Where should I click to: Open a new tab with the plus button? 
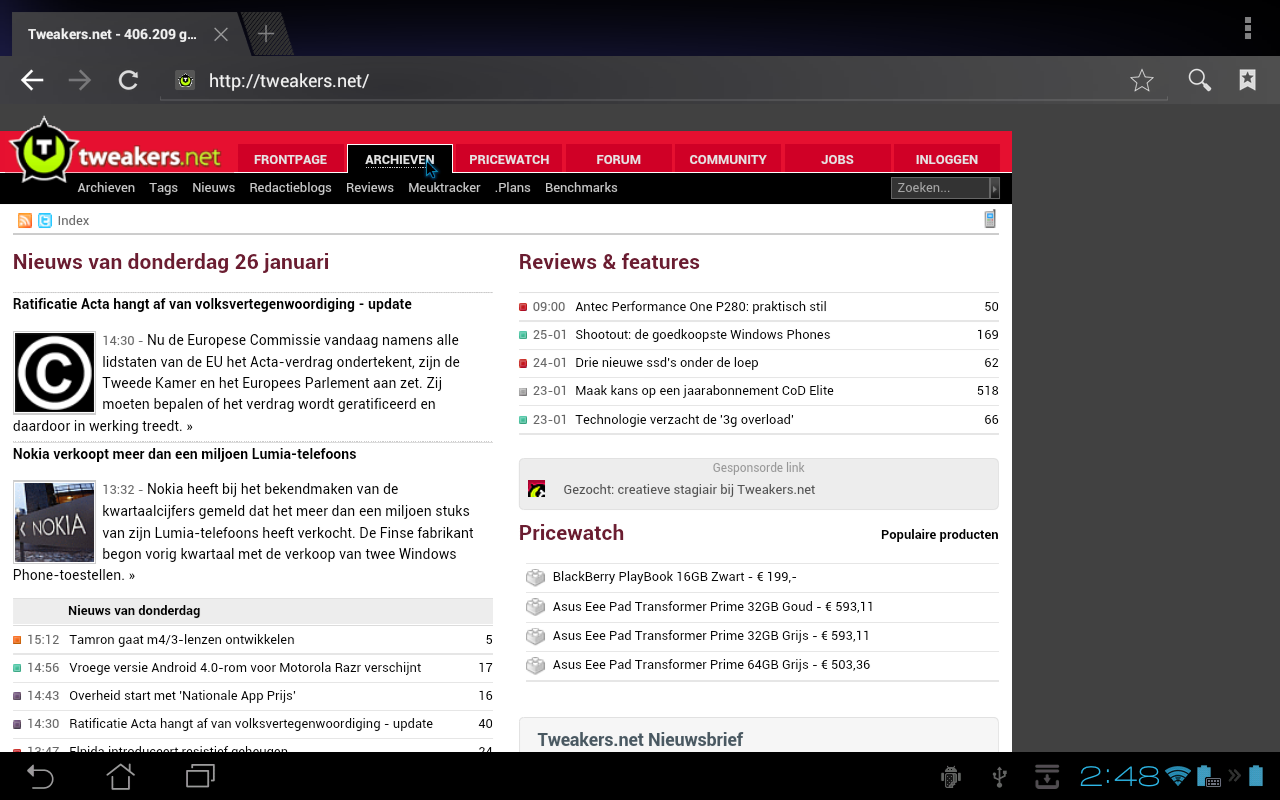pyautogui.click(x=266, y=34)
